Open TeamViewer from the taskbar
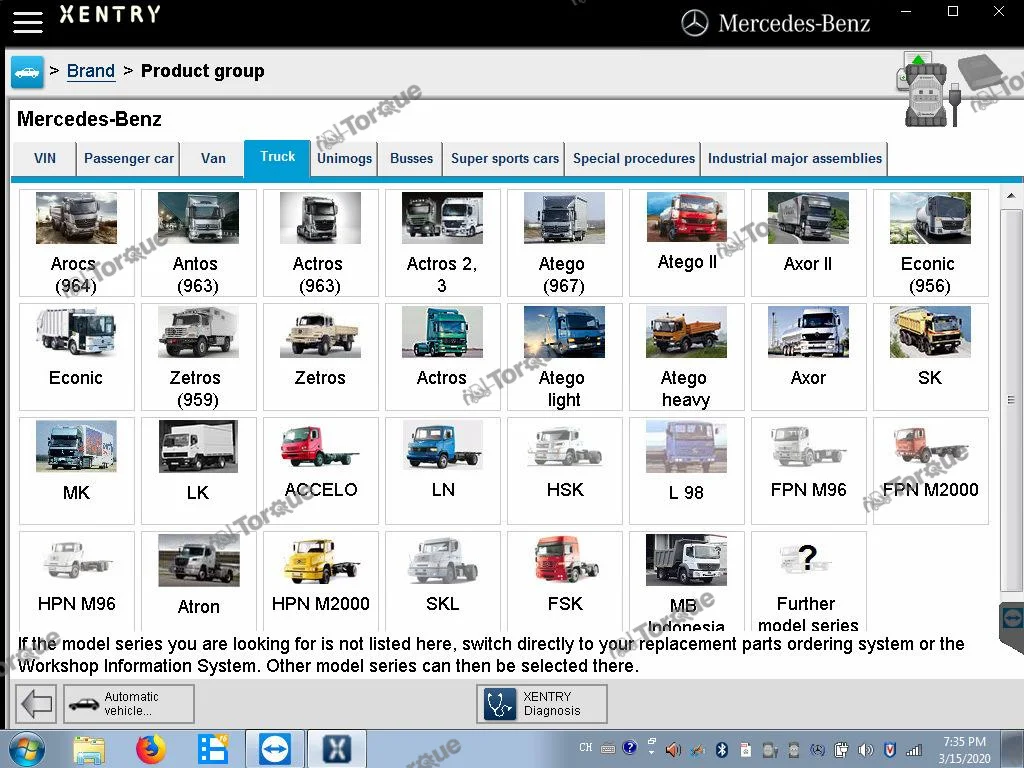 click(274, 750)
